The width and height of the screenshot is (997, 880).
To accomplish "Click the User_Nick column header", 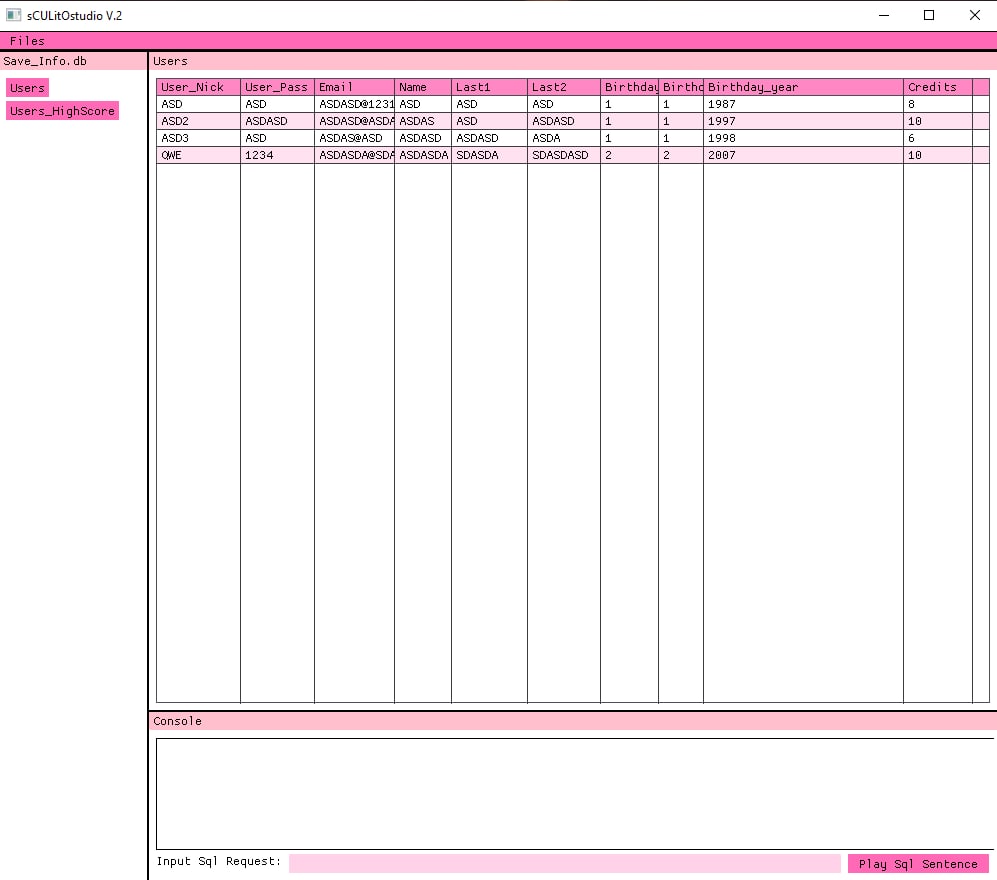I will [x=198, y=87].
